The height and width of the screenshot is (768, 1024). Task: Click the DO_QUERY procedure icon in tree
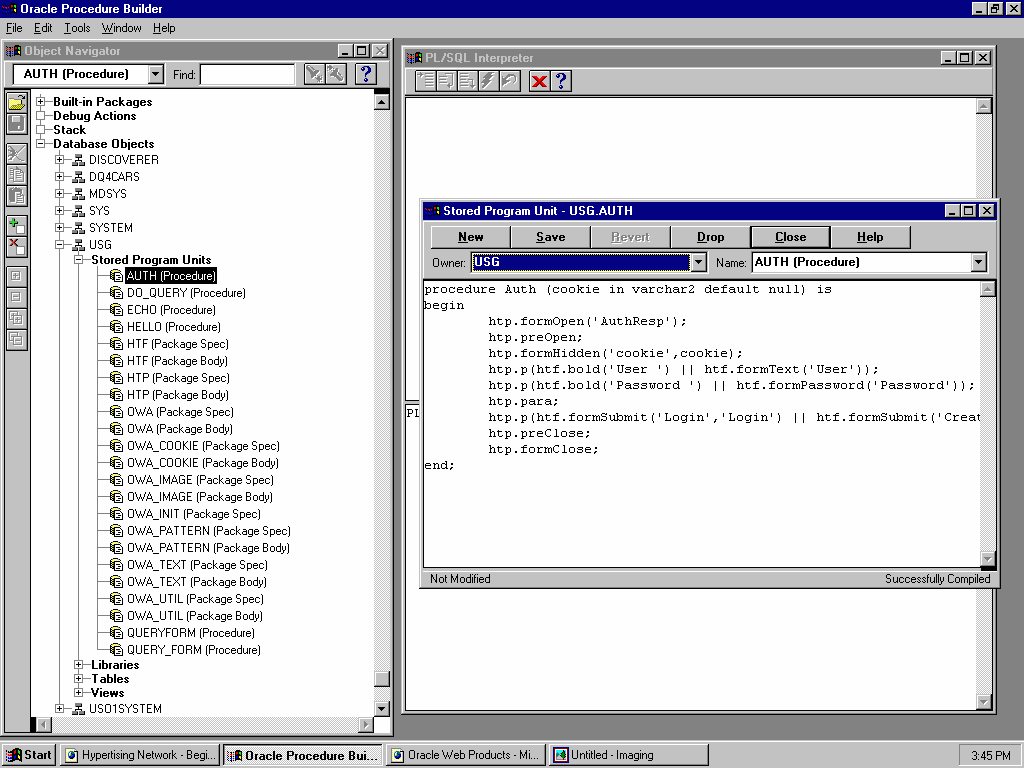point(116,293)
